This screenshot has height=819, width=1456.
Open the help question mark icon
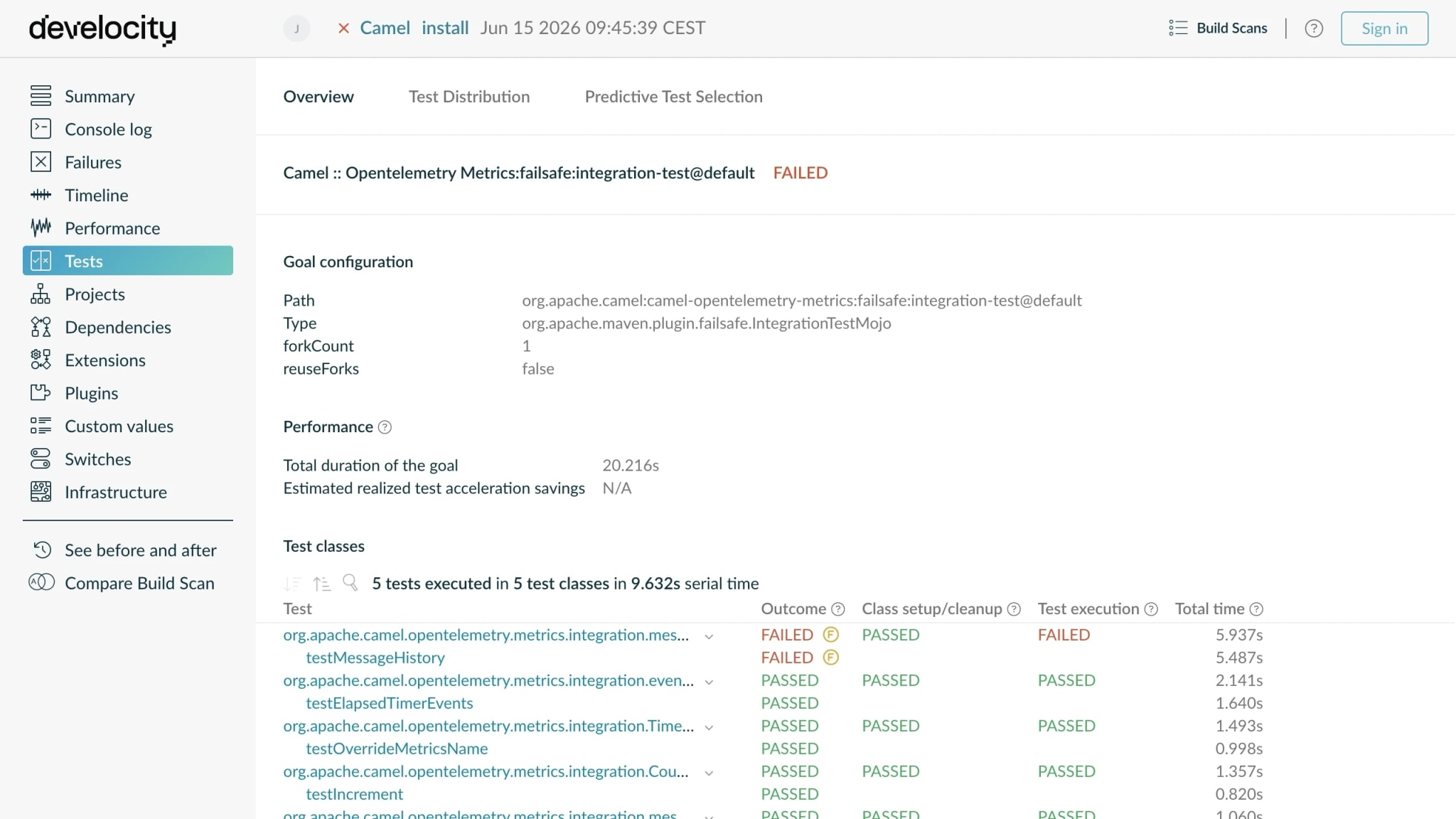[1314, 28]
